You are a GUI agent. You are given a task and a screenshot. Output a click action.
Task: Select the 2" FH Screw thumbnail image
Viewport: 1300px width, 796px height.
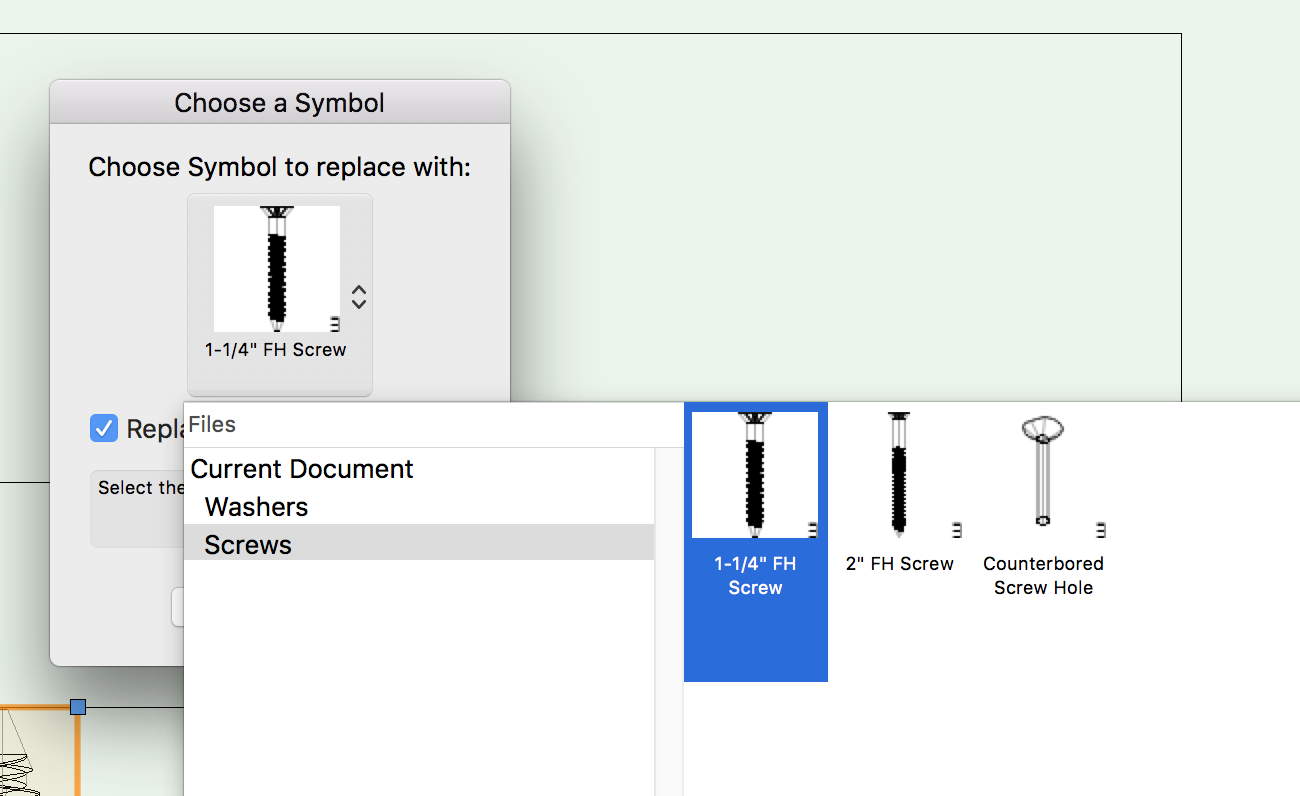[898, 472]
